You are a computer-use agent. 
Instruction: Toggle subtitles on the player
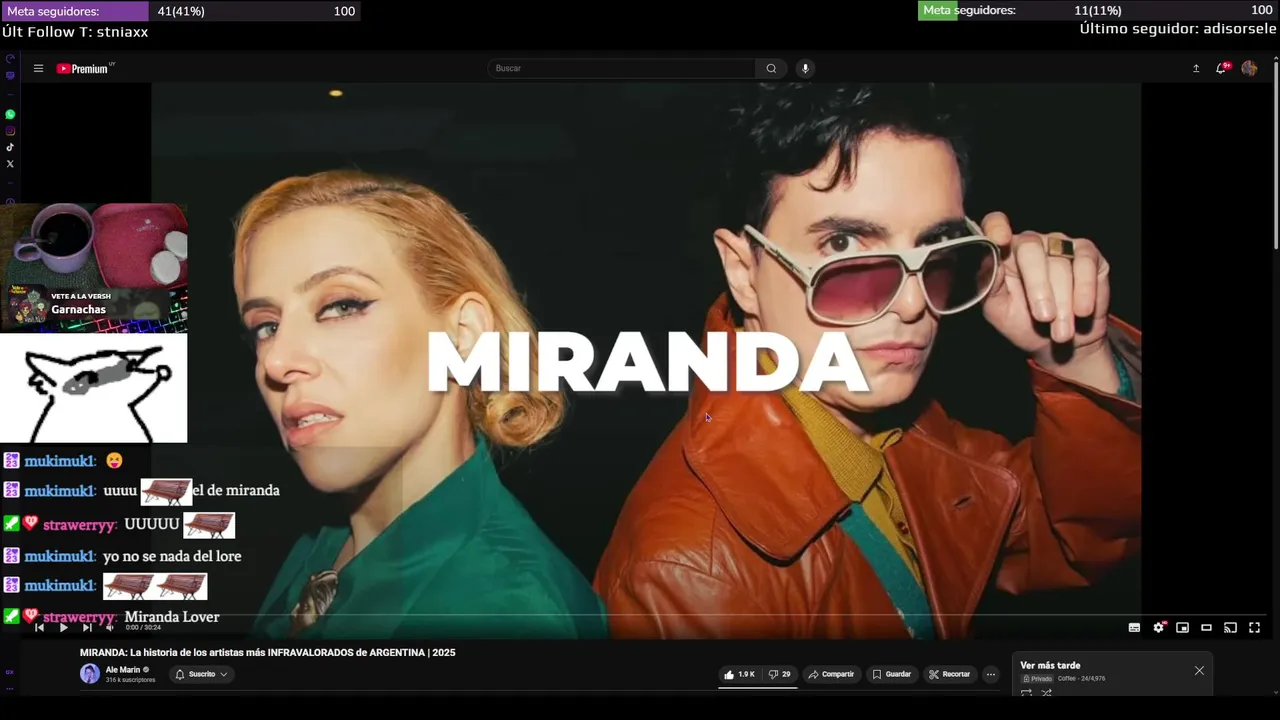click(1134, 628)
